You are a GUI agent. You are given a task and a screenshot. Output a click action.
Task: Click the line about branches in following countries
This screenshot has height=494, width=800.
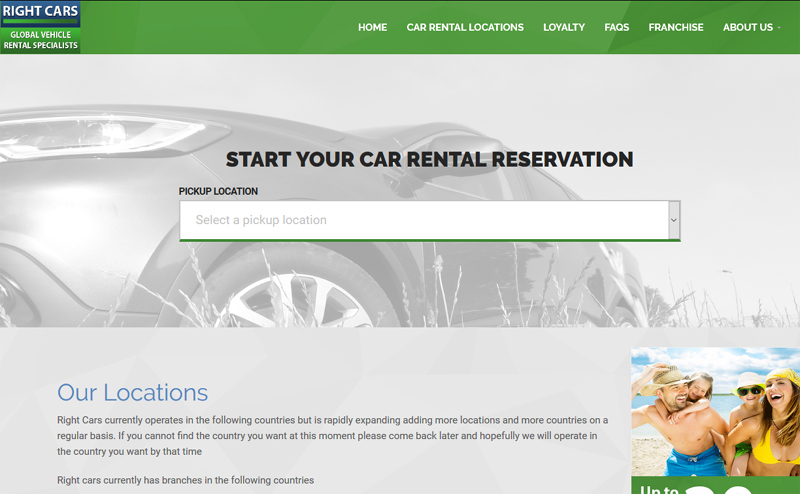point(185,481)
